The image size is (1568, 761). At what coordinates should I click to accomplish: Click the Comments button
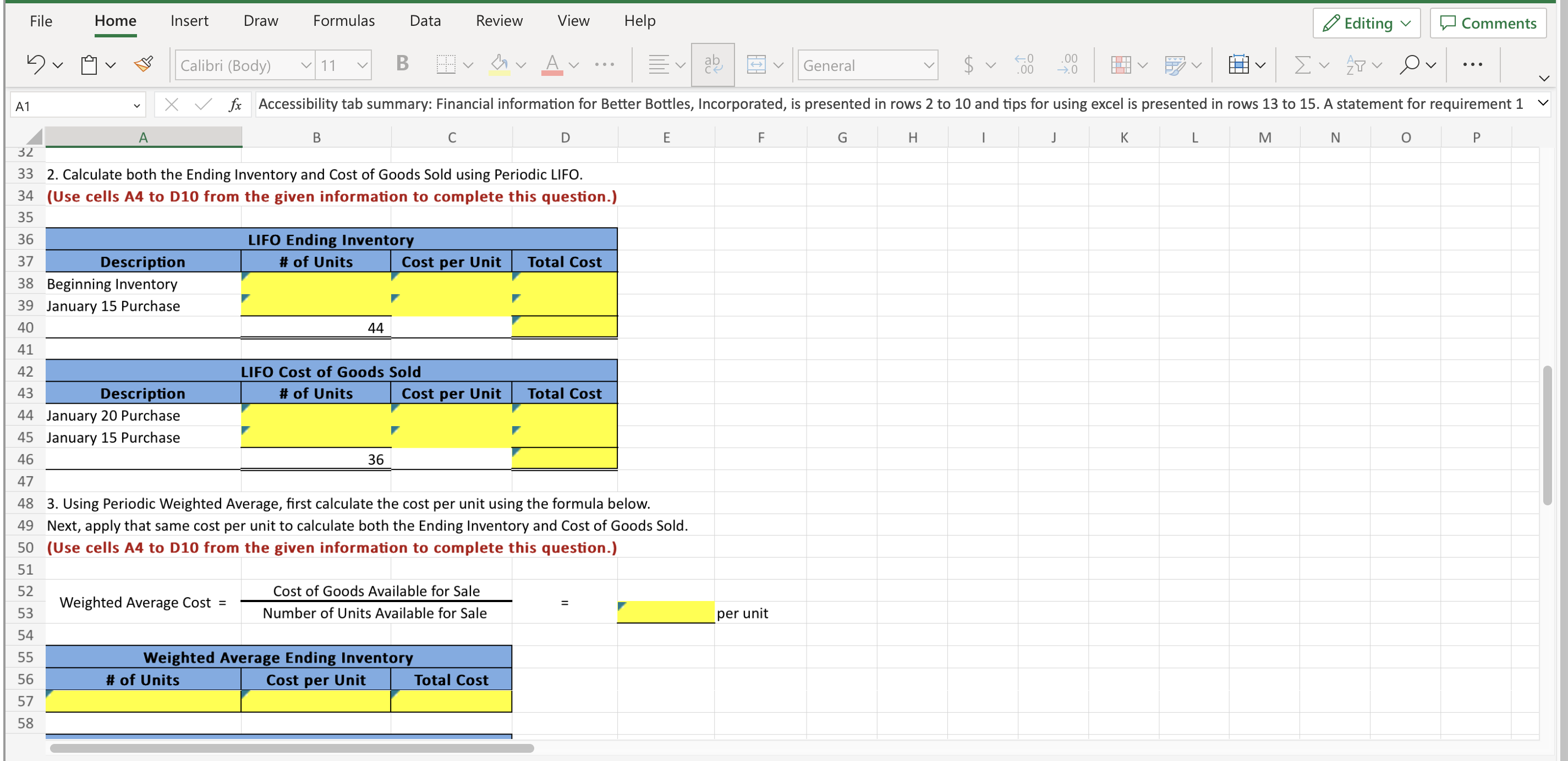(x=1488, y=23)
